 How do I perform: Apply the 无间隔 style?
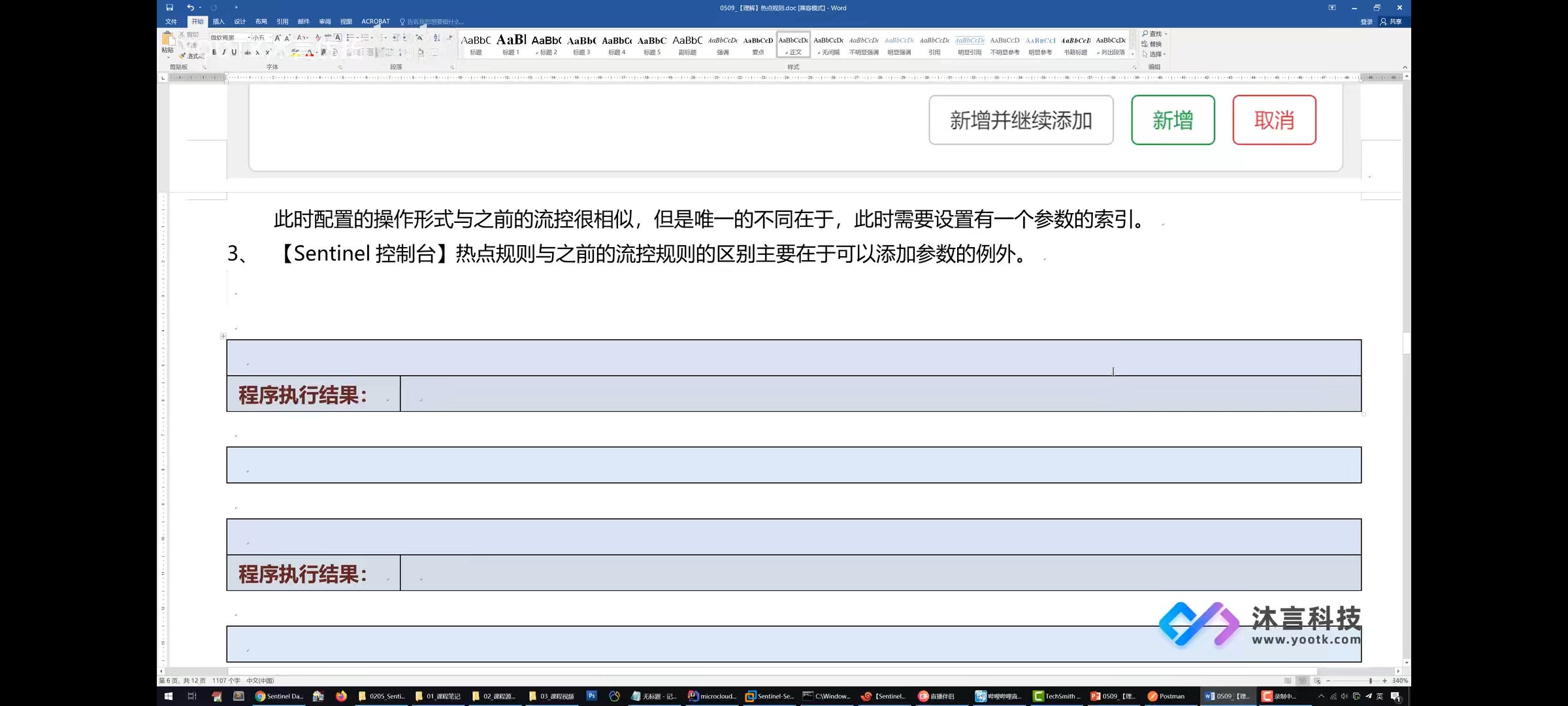pyautogui.click(x=828, y=44)
